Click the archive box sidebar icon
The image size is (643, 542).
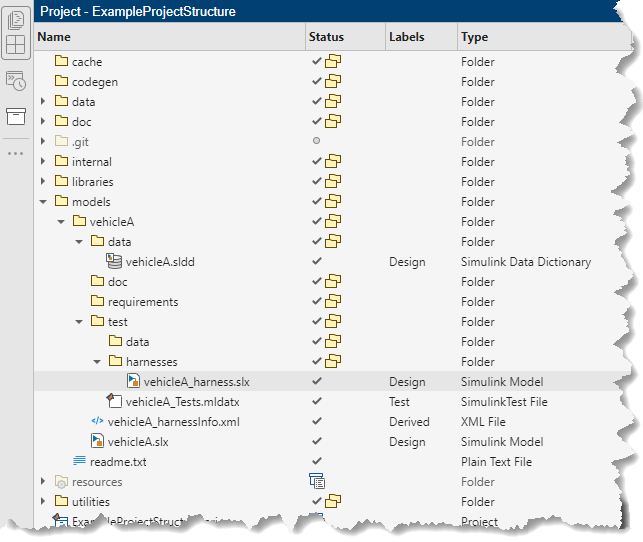coord(16,116)
